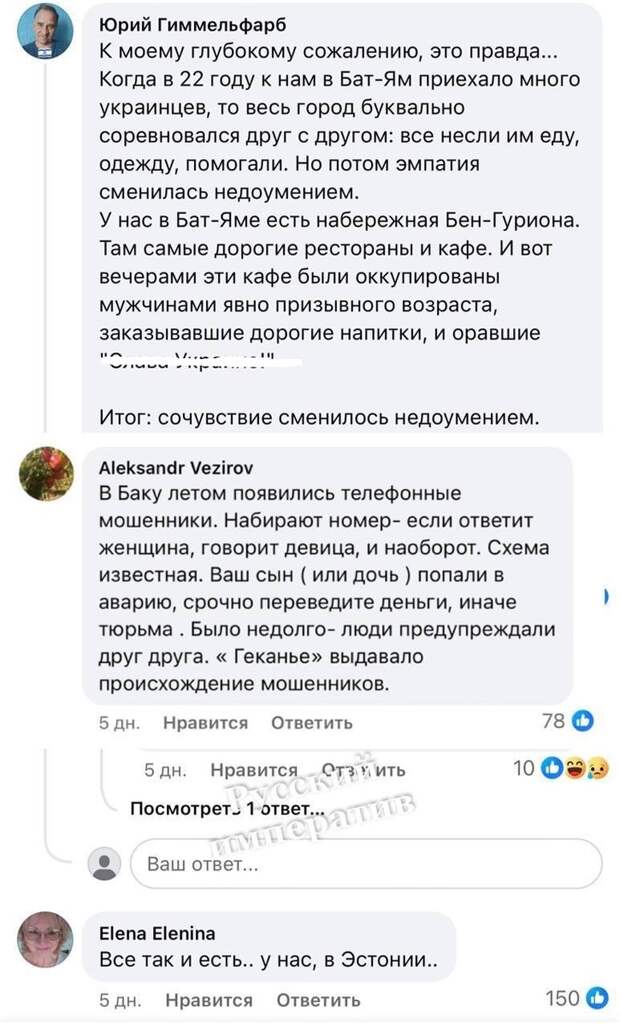Reply to Aleksandr Vezirov's comment
The image size is (620, 1026).
(312, 723)
